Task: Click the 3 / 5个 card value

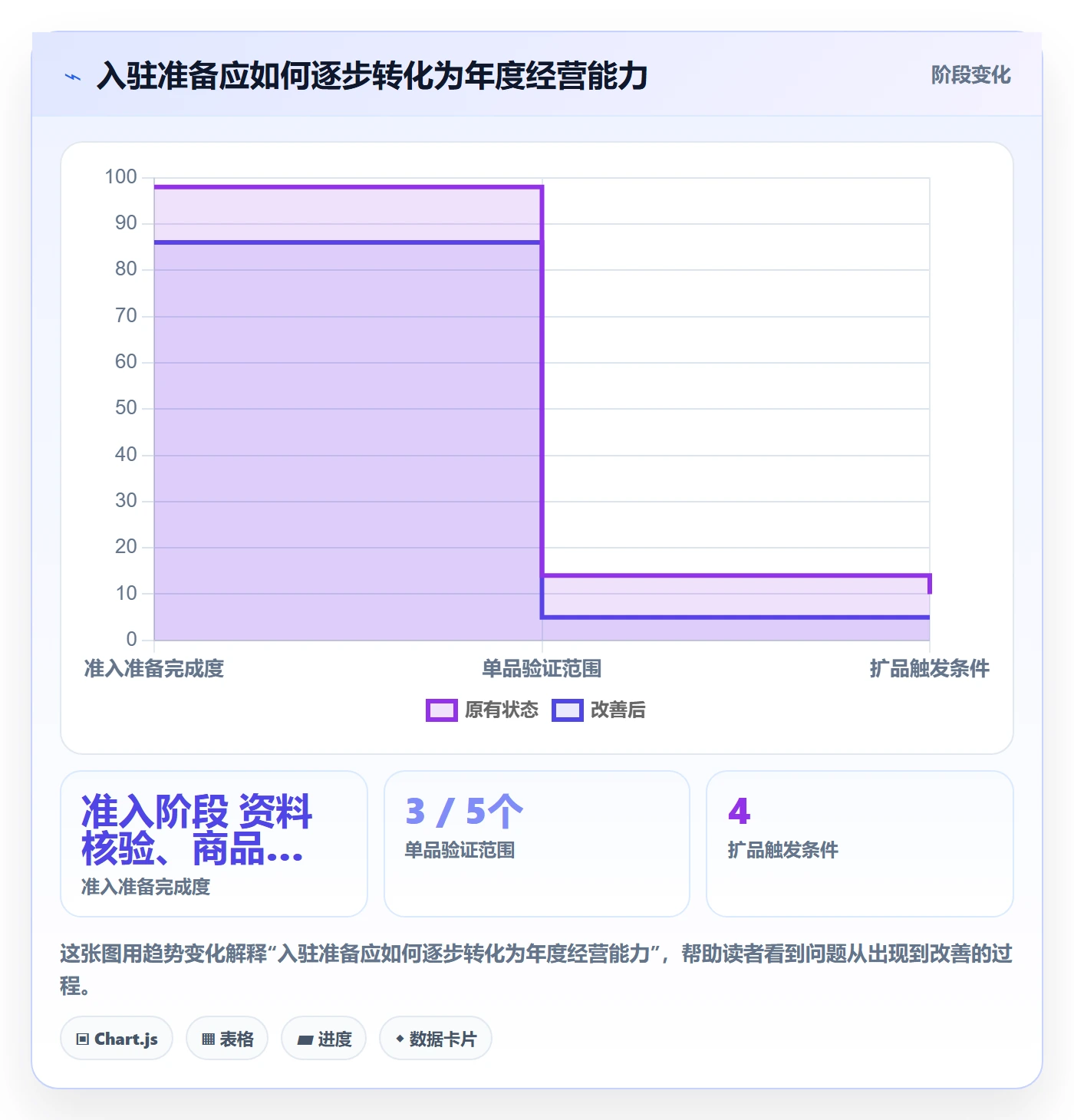Action: (464, 811)
